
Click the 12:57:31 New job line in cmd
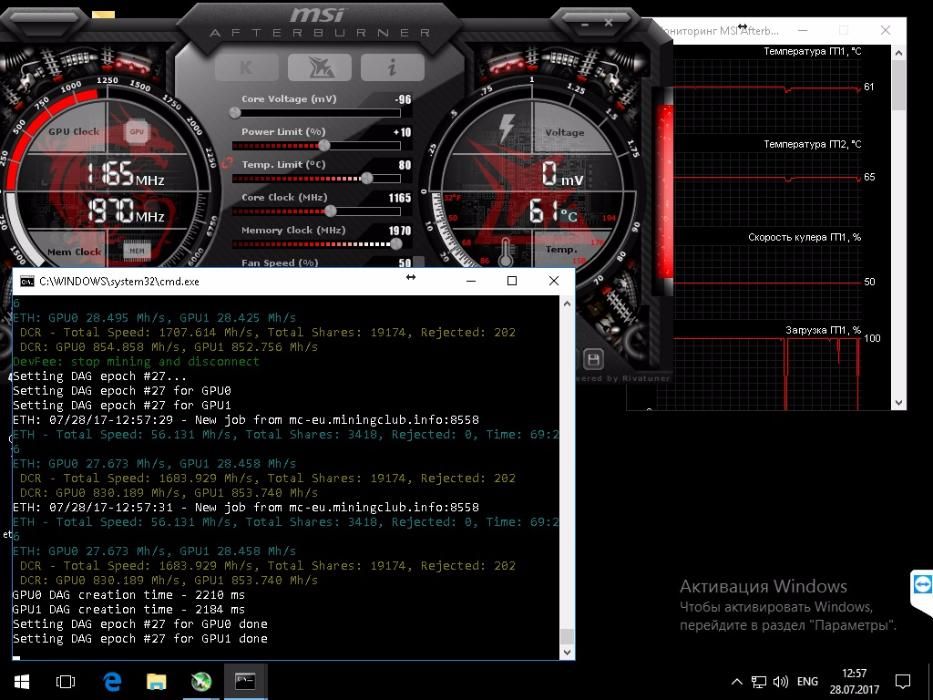(x=246, y=507)
